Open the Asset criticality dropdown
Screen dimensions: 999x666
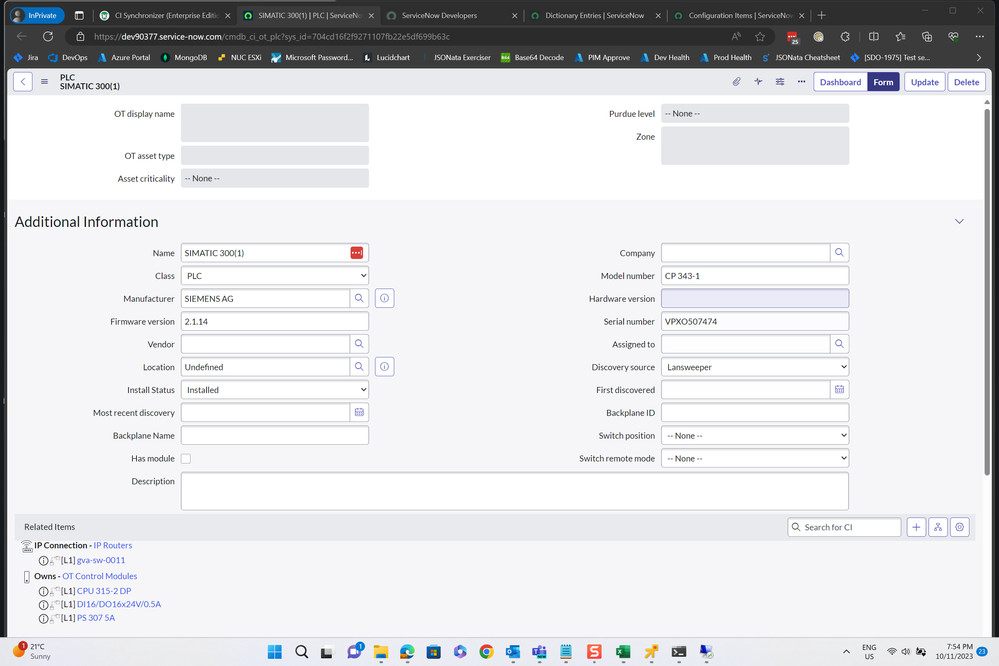pos(275,178)
